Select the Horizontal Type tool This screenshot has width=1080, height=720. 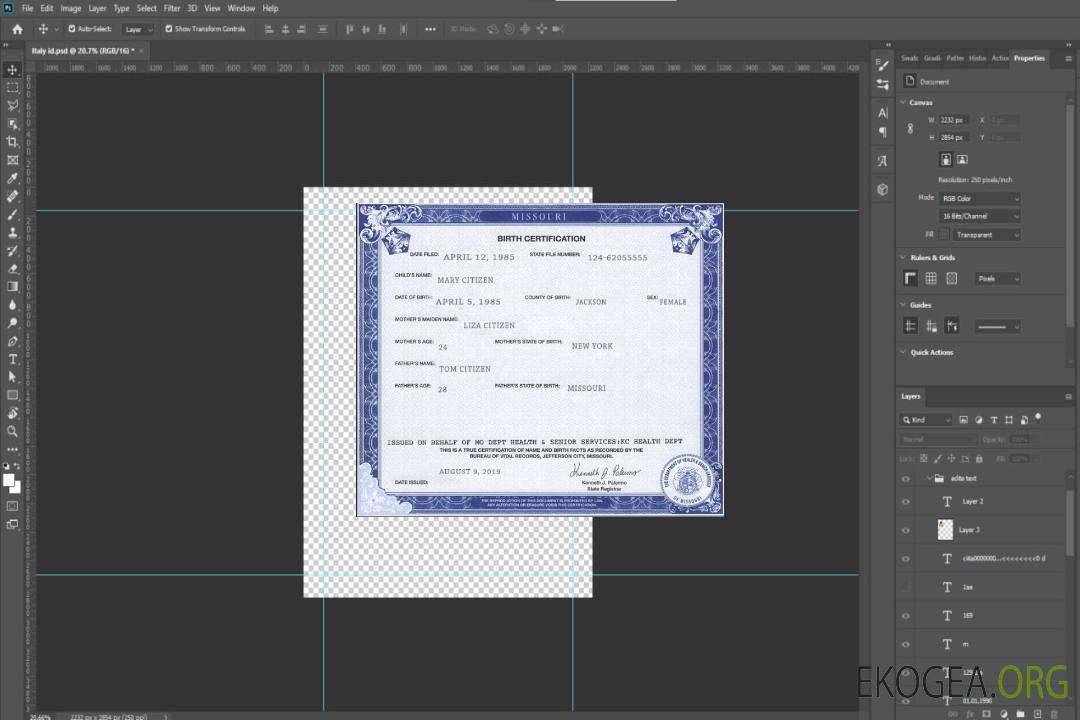click(x=12, y=359)
